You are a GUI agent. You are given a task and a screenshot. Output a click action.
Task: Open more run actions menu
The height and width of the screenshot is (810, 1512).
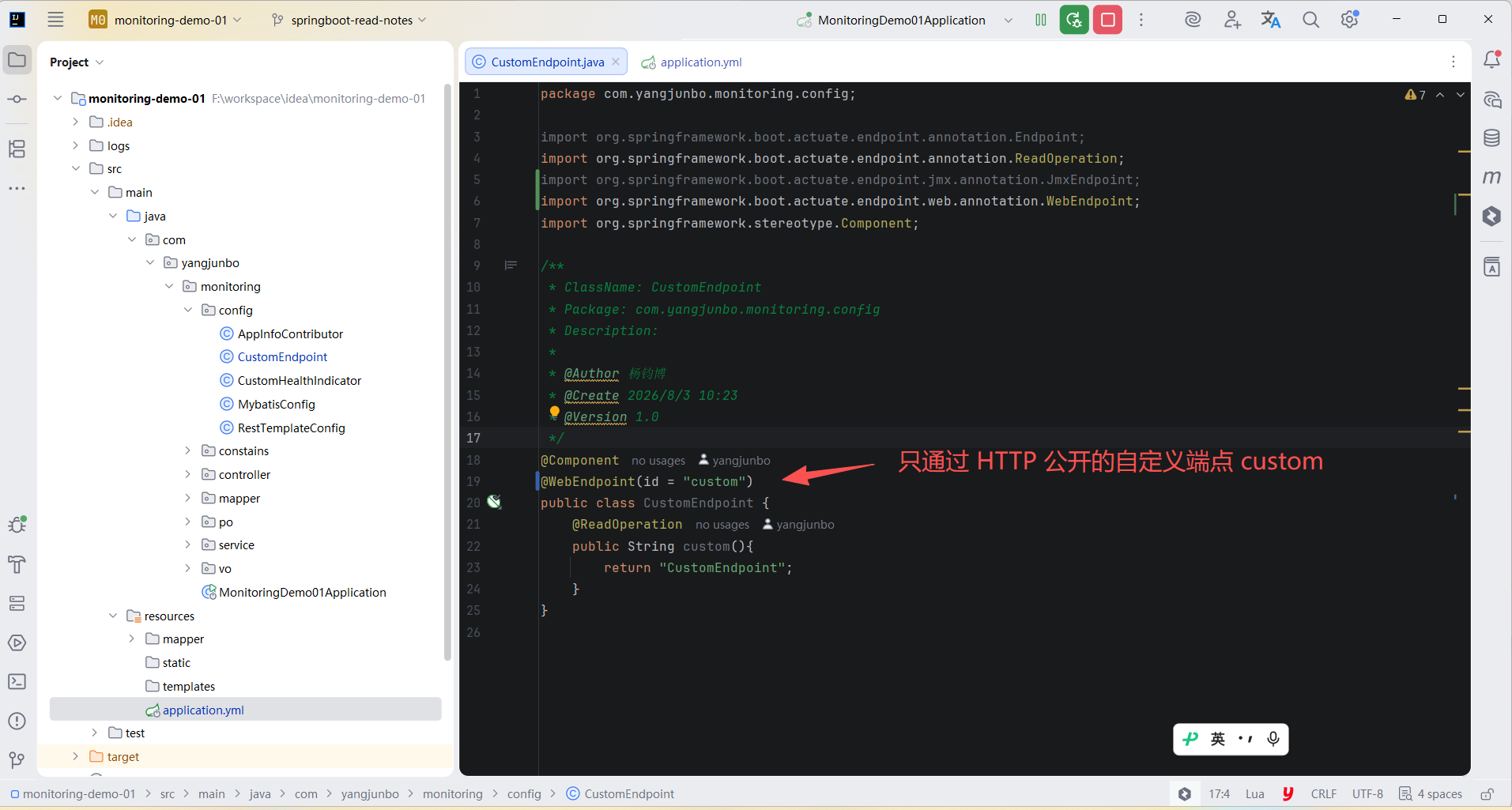pyautogui.click(x=1141, y=20)
